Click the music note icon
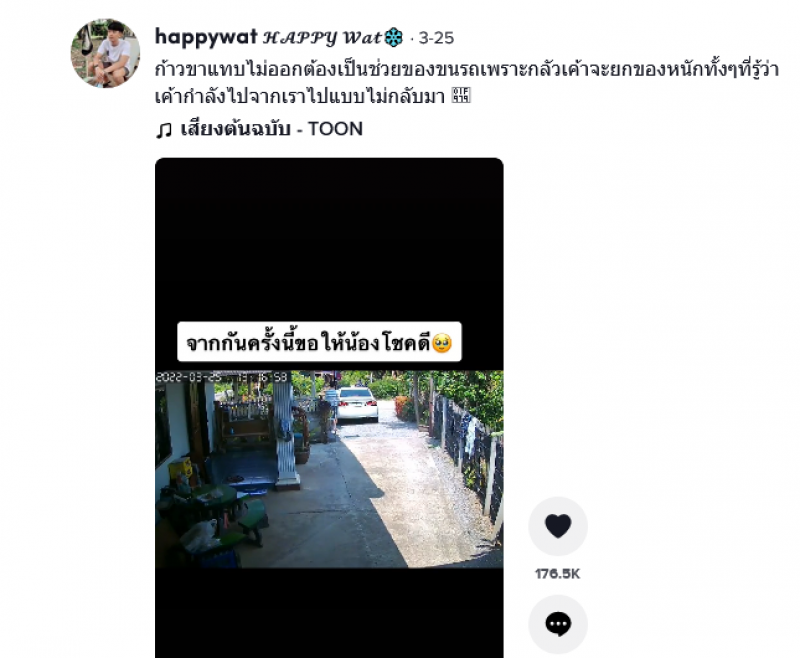Screen dimensions: 800x658 164,130
